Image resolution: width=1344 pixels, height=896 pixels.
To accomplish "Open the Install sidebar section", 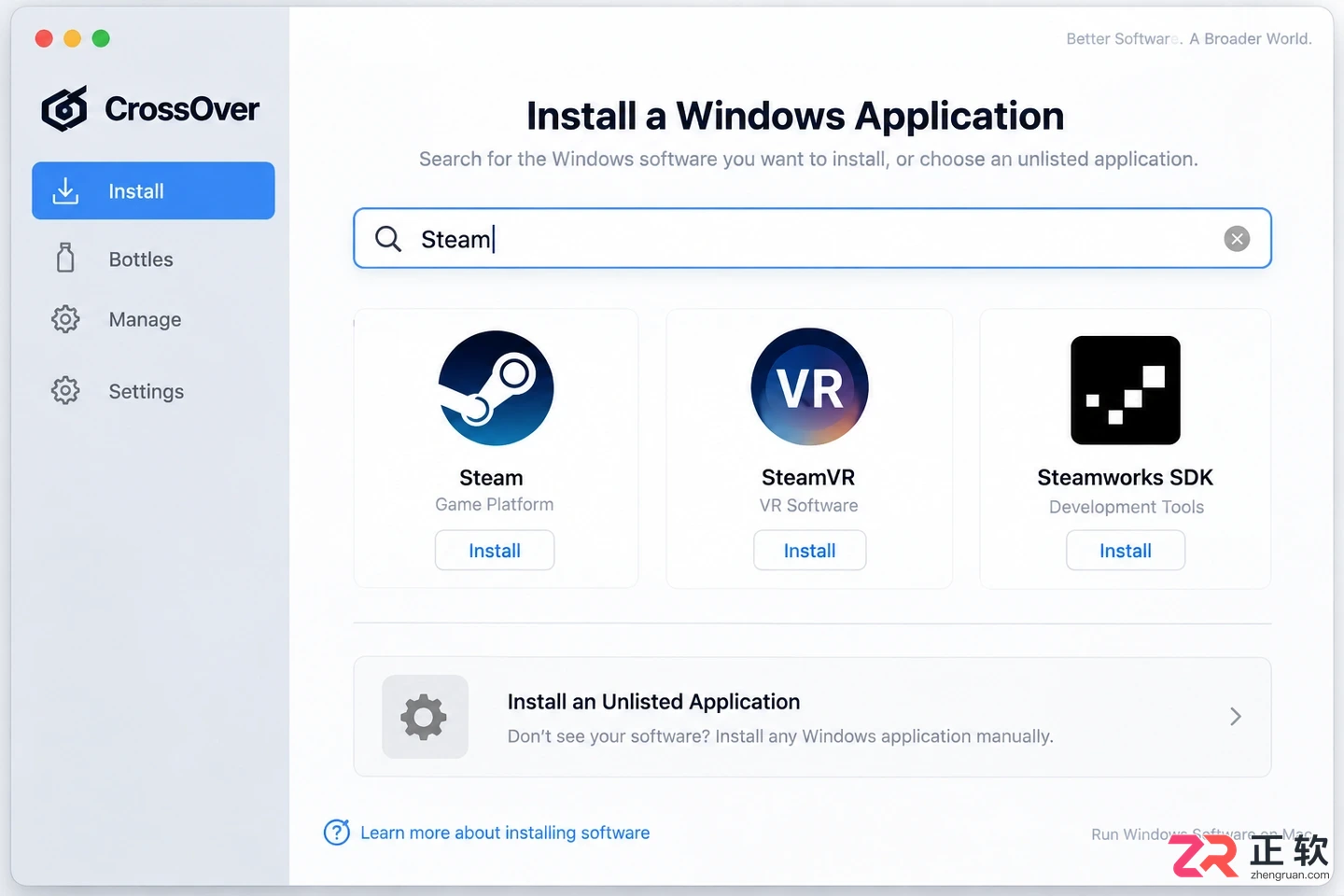I will point(153,190).
